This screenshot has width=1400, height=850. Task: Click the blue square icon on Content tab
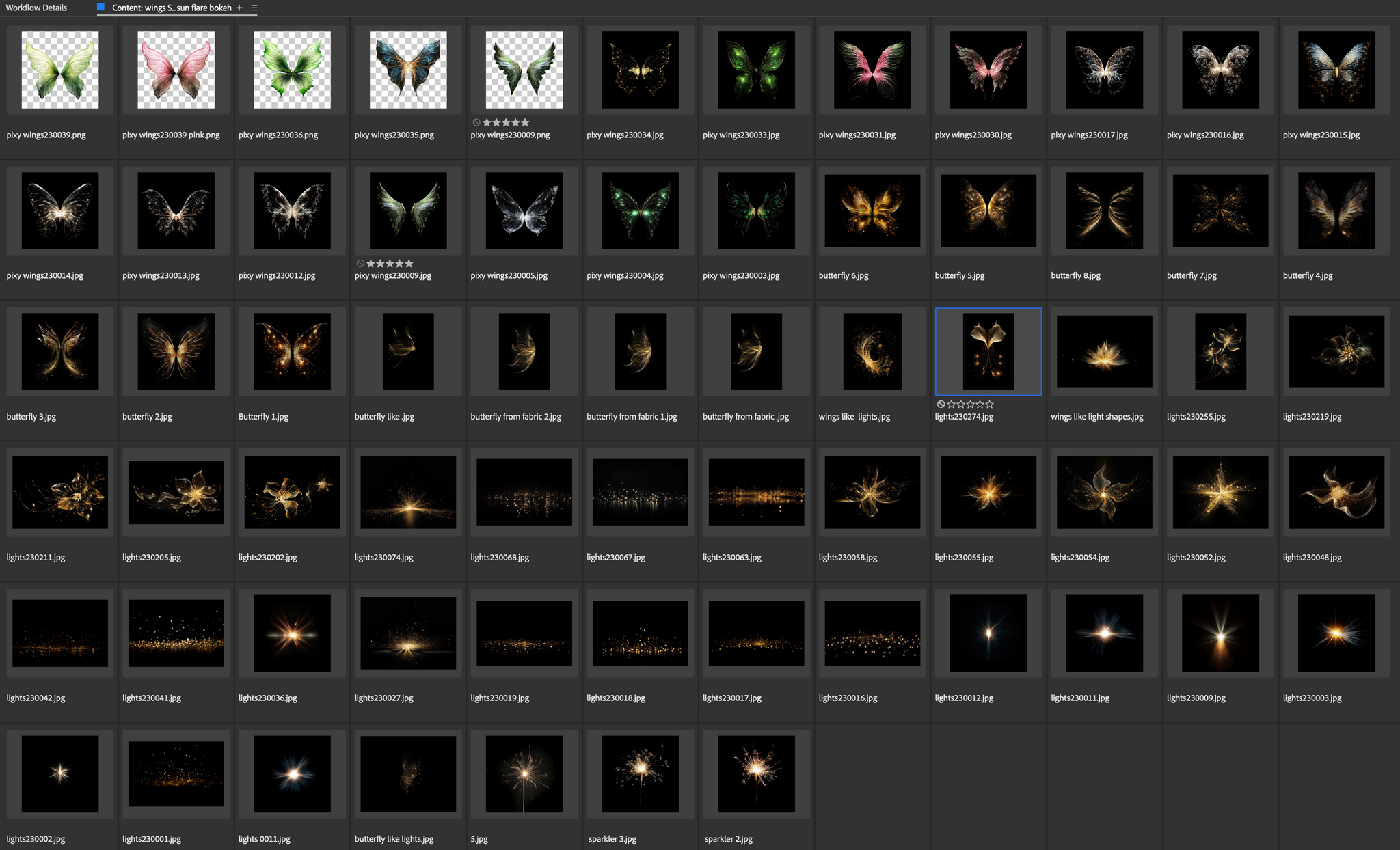101,8
